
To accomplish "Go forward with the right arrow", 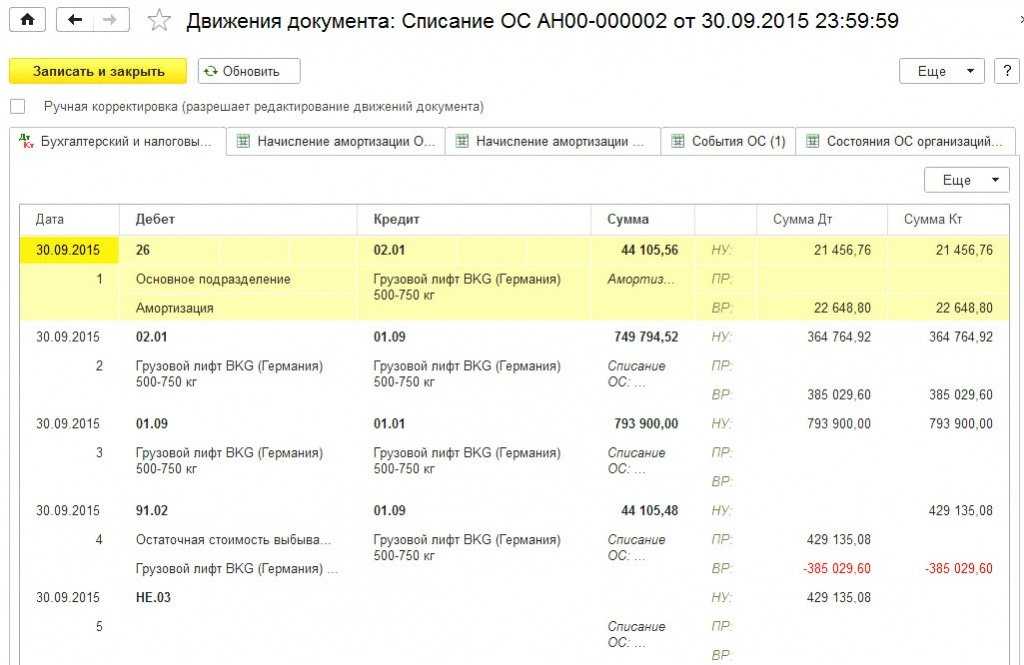I will pos(110,20).
